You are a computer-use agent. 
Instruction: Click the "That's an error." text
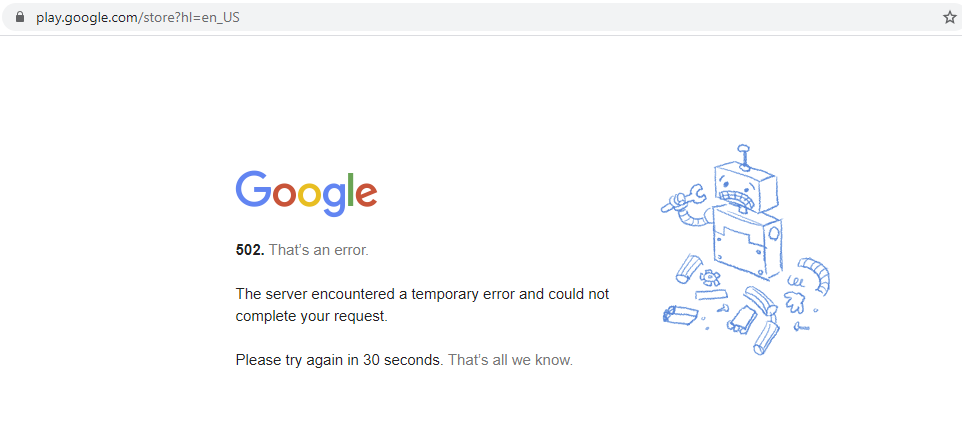pyautogui.click(x=318, y=250)
